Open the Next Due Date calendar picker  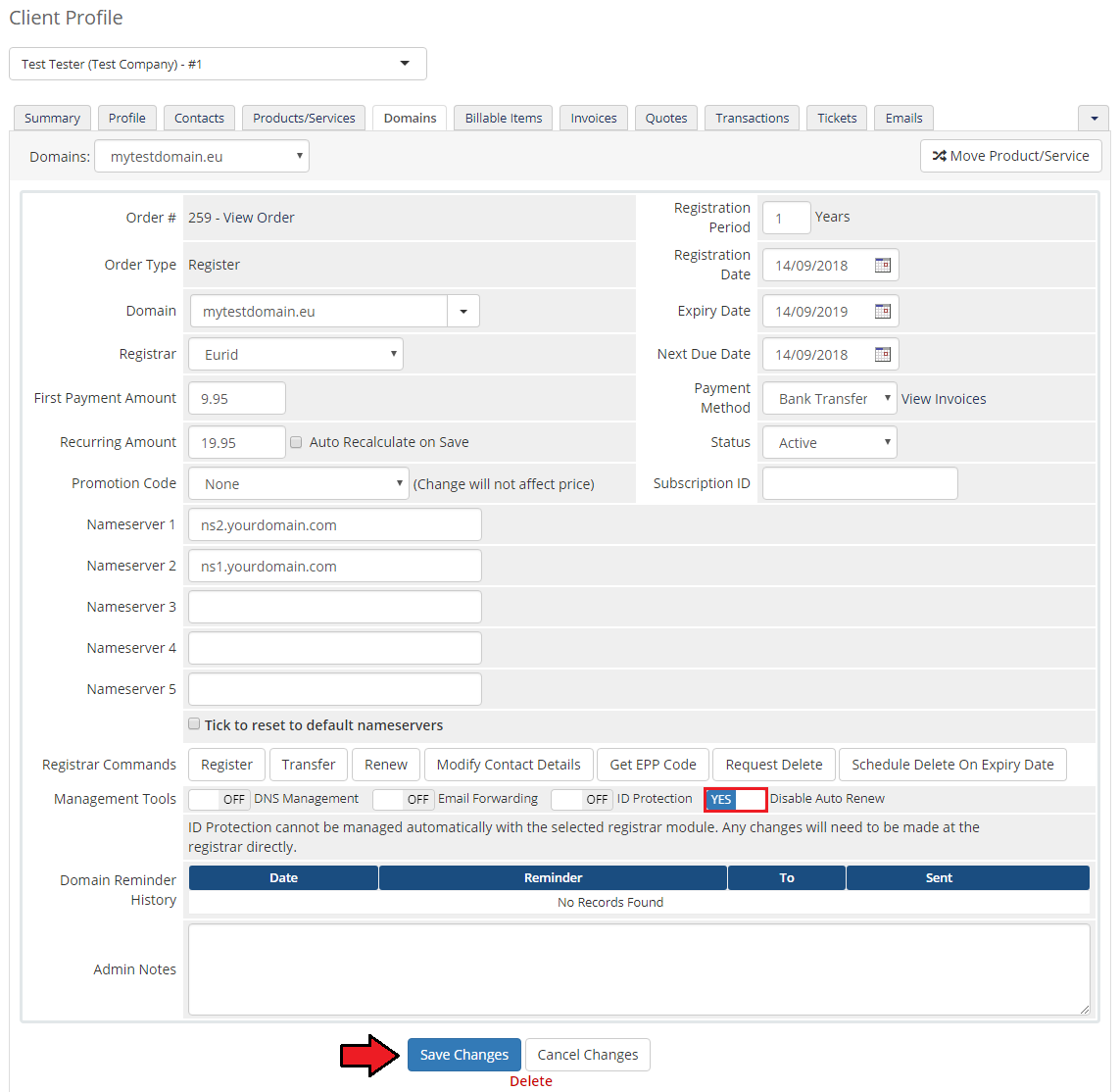883,354
